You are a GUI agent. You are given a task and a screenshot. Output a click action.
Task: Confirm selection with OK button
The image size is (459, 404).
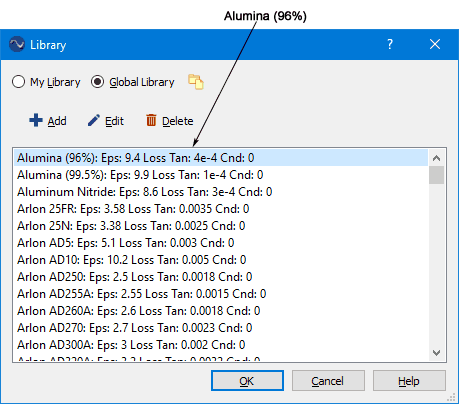click(247, 380)
